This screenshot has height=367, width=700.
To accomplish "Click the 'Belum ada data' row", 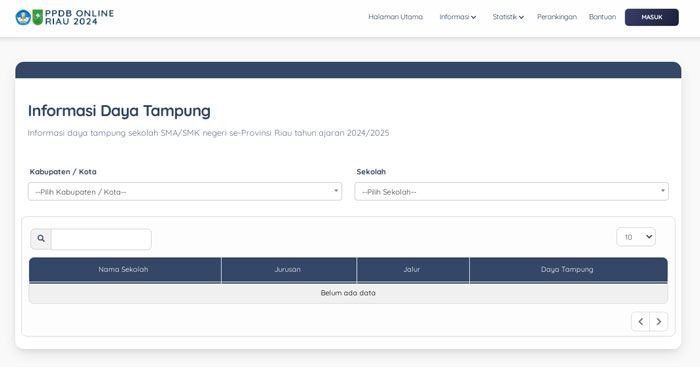I will [348, 293].
